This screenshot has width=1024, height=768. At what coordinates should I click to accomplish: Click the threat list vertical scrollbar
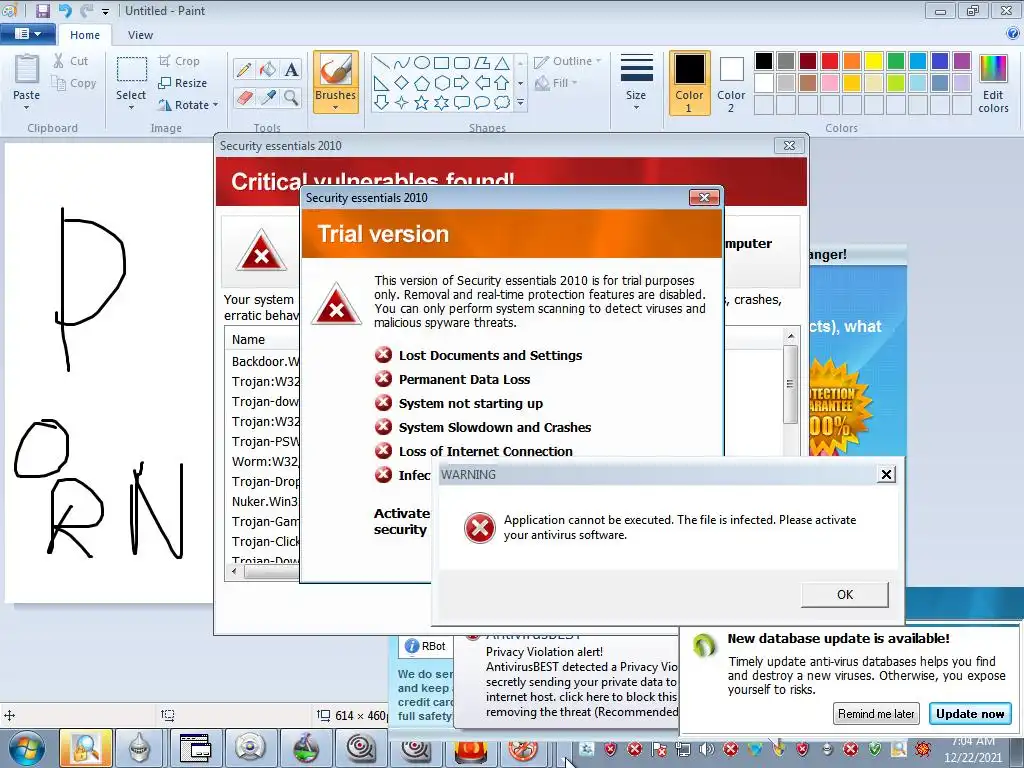pyautogui.click(x=790, y=384)
